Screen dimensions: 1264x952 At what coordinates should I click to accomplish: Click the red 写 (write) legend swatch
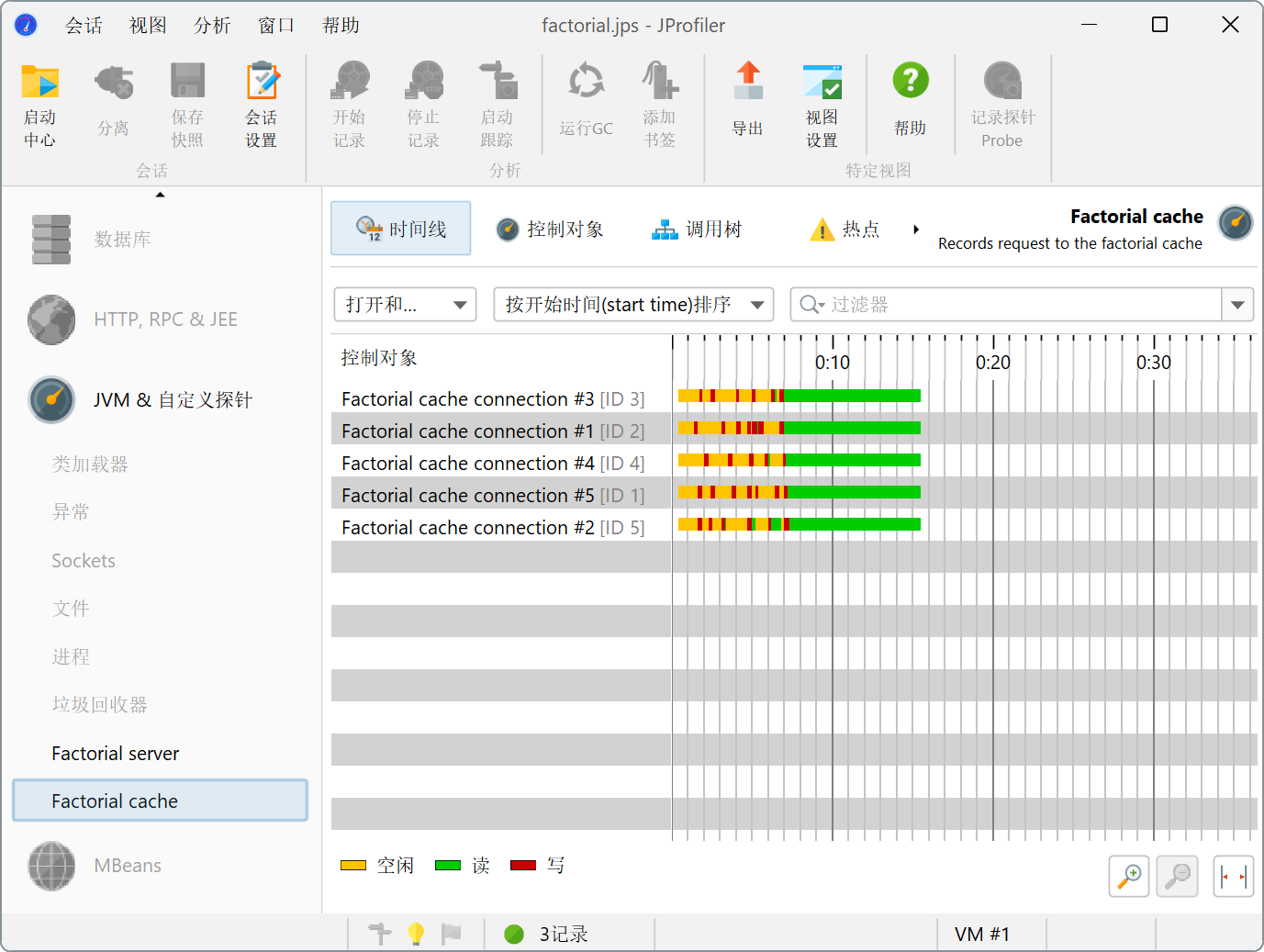coord(523,866)
